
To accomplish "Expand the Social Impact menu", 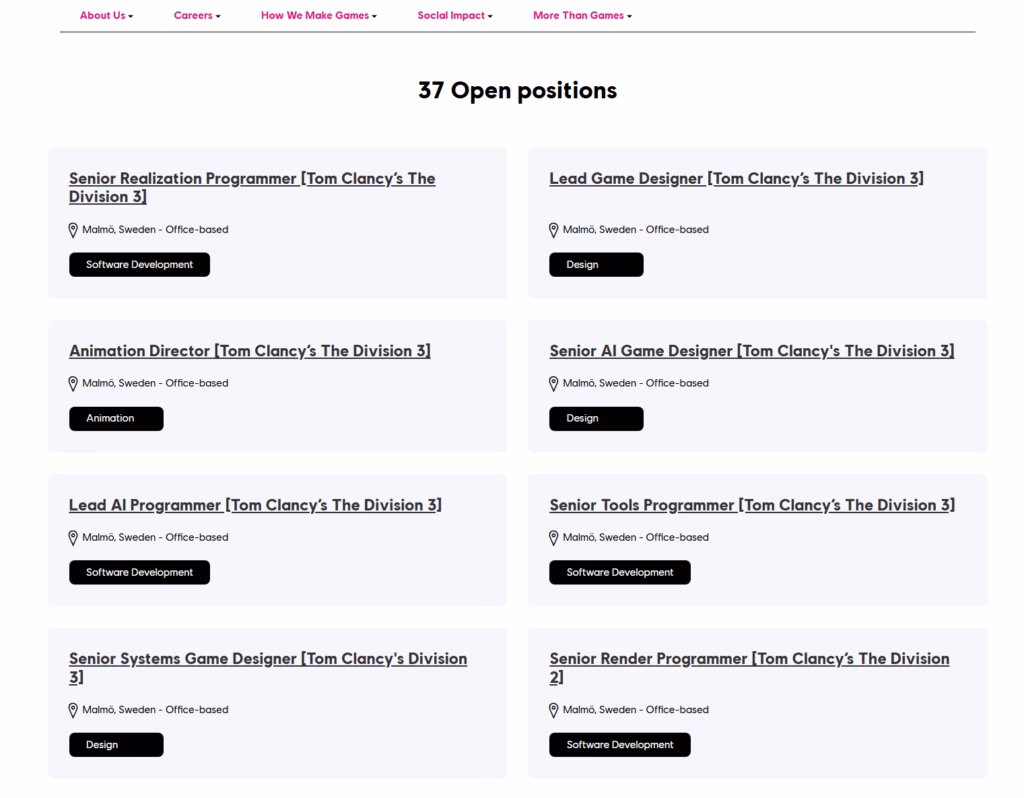I will point(455,15).
